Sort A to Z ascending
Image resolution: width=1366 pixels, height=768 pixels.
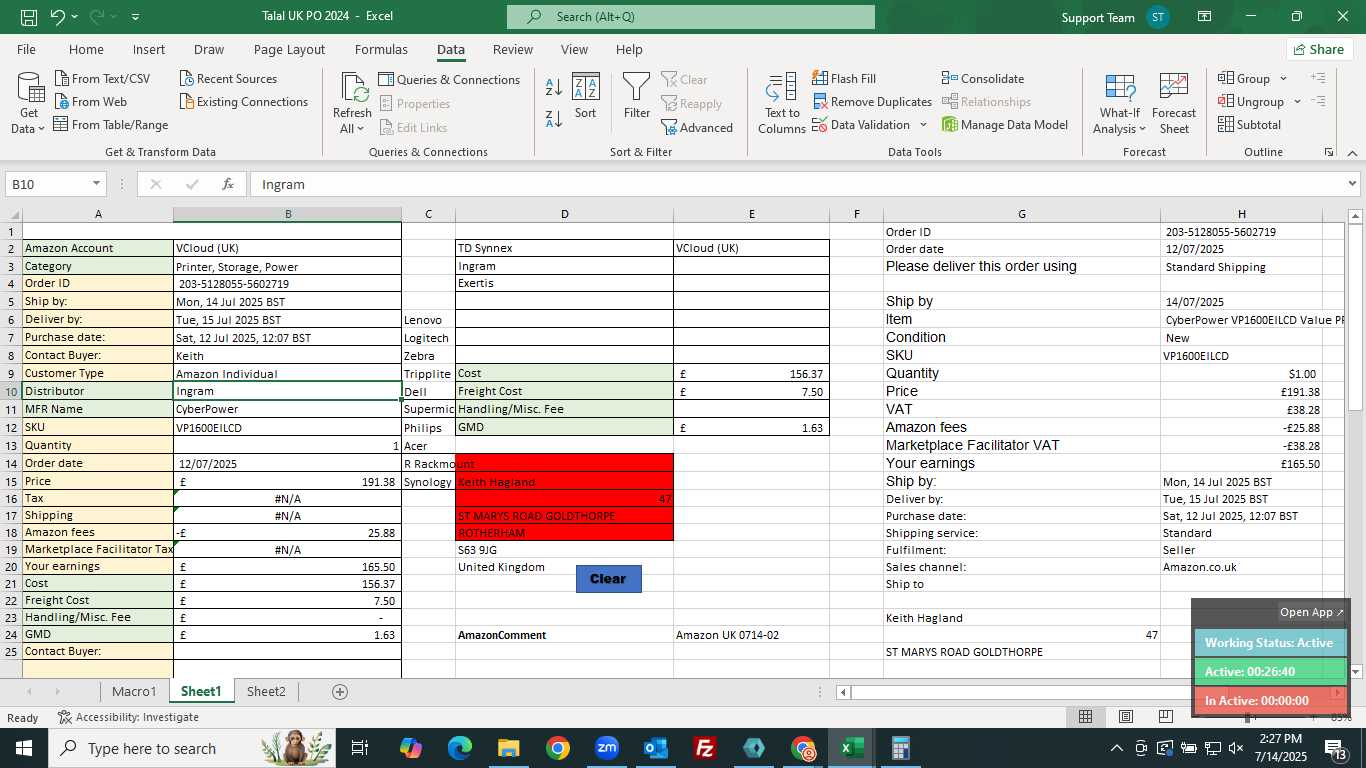click(x=554, y=87)
